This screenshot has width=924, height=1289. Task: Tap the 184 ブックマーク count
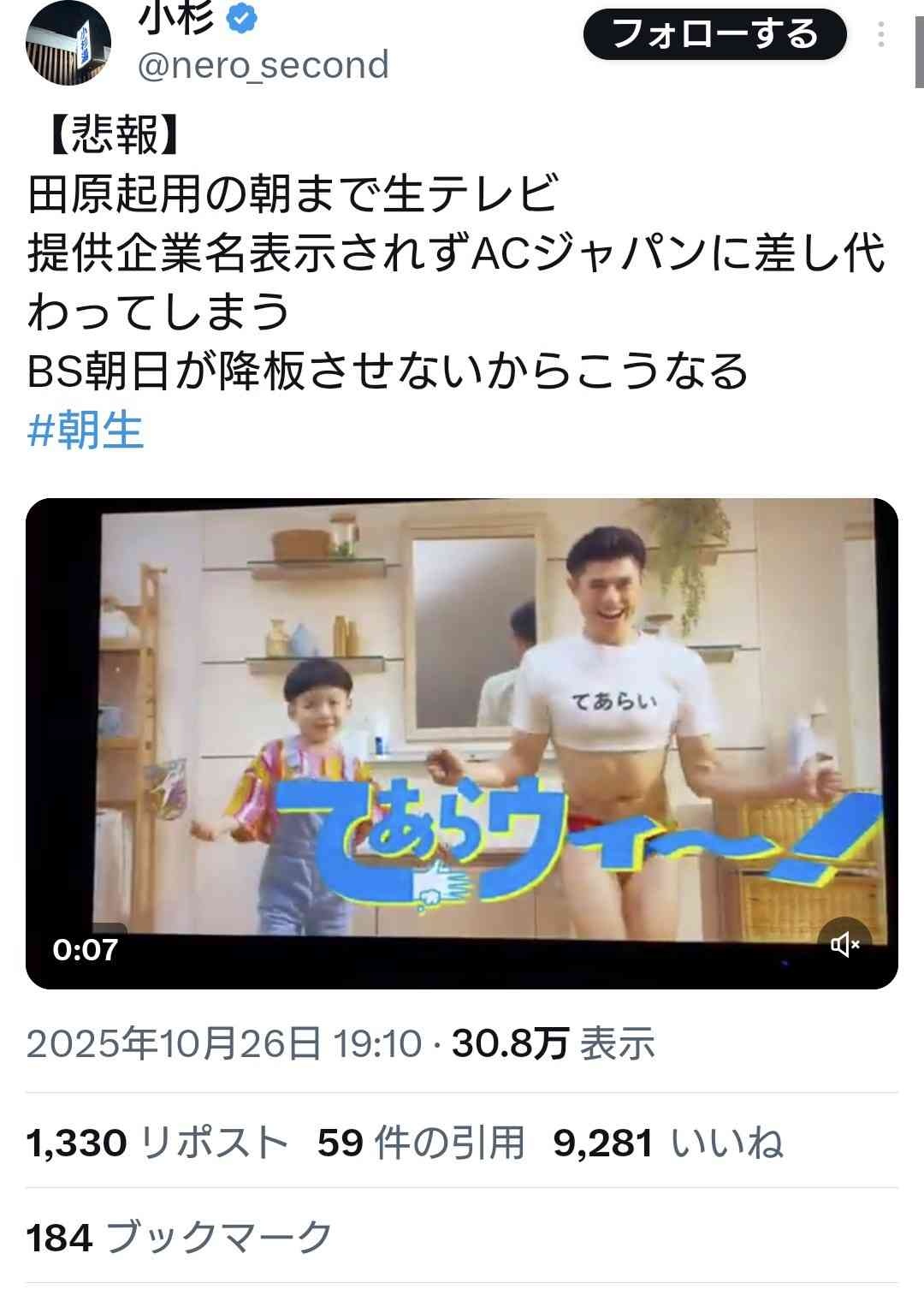[179, 1238]
